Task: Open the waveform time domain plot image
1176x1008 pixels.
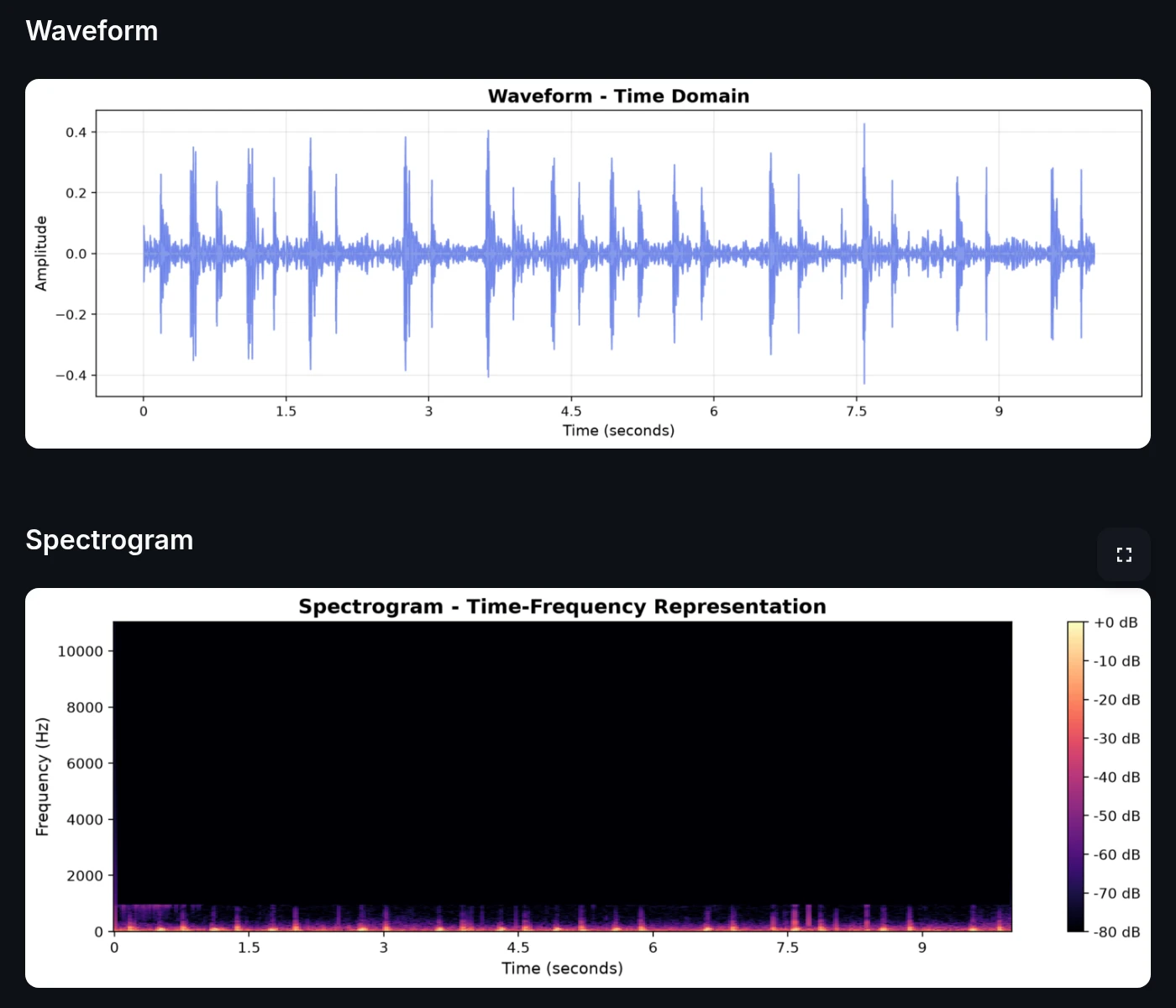Action: click(x=588, y=264)
